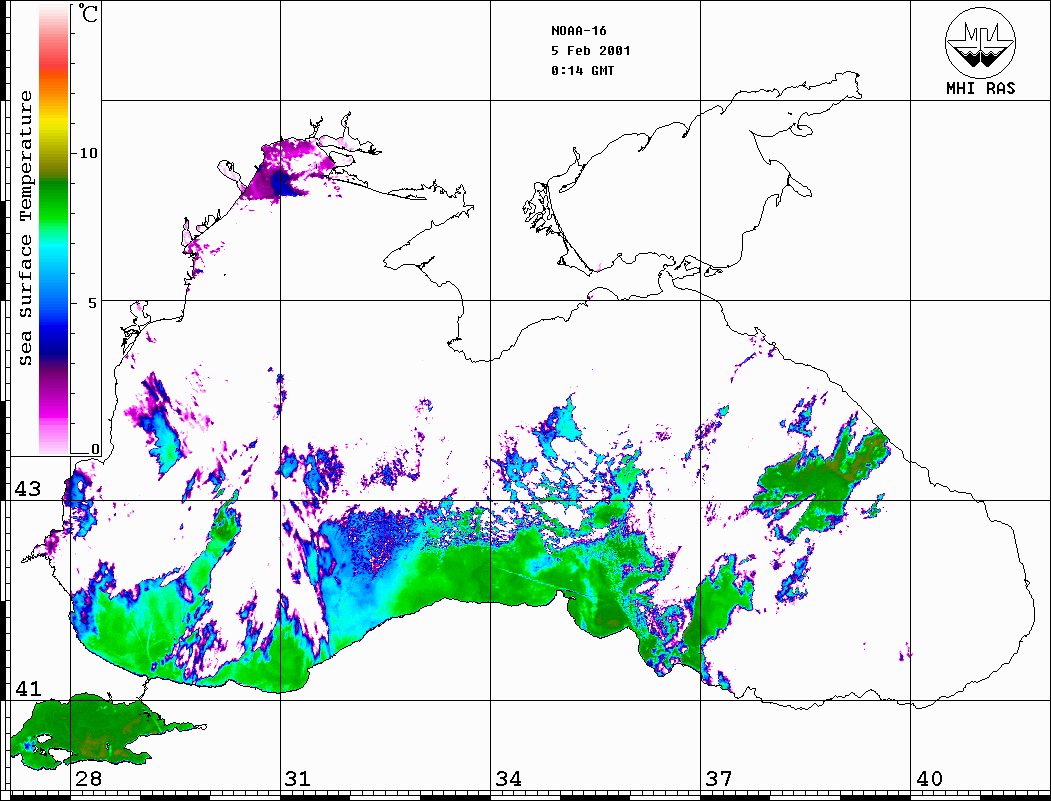
Task: Click the 'MHI RAS' text label
Action: [981, 88]
